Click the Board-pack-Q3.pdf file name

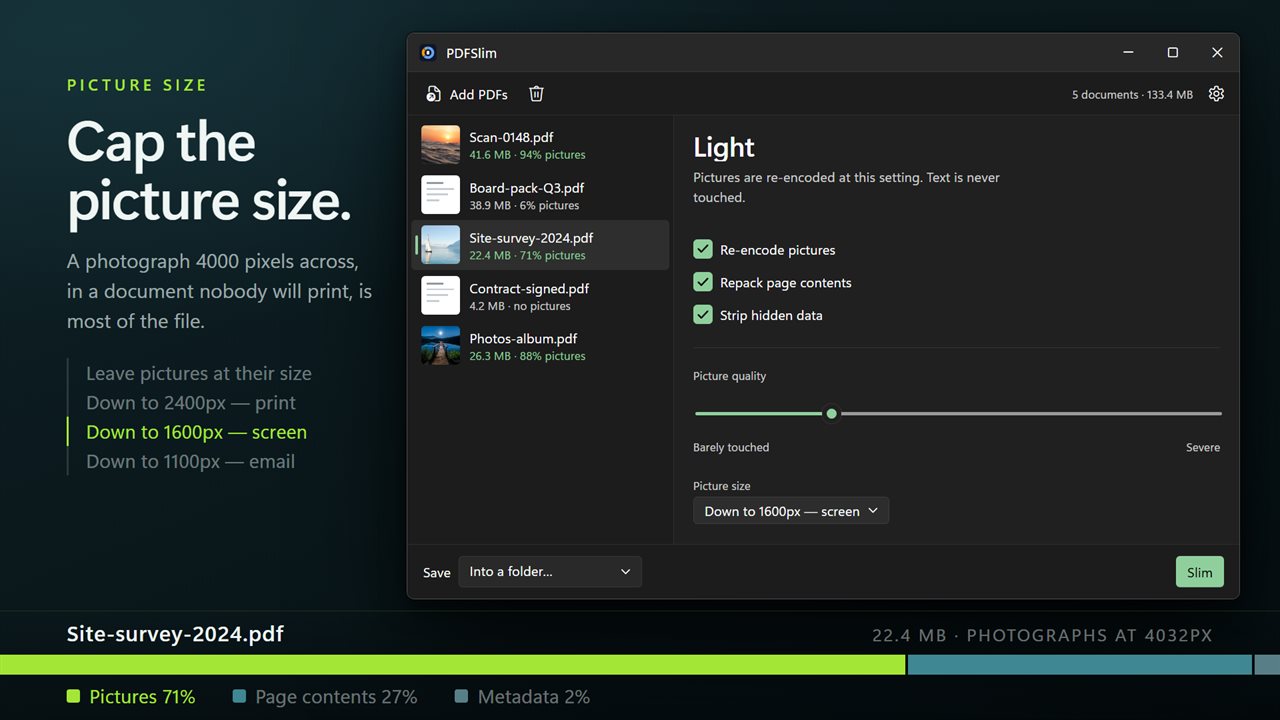coord(527,188)
